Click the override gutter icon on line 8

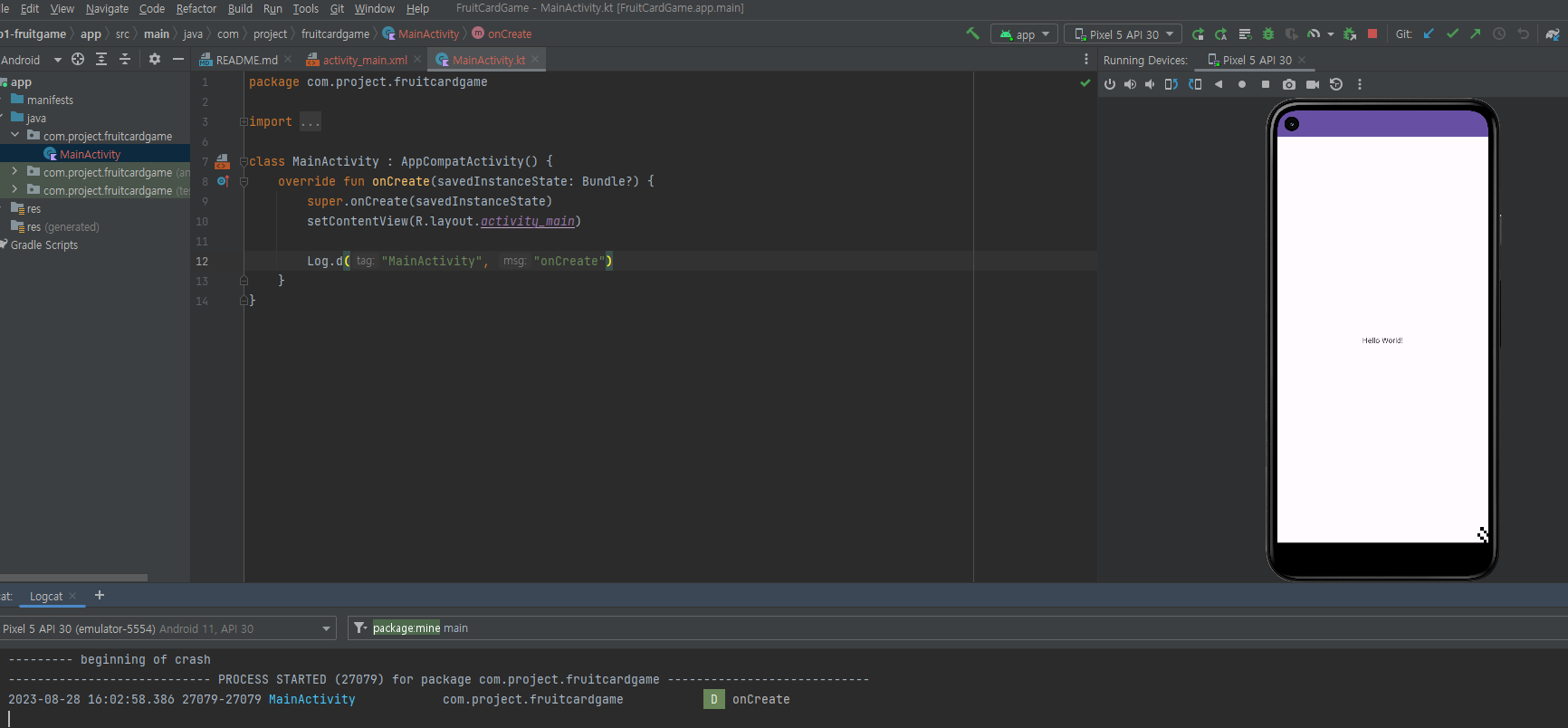click(x=222, y=181)
